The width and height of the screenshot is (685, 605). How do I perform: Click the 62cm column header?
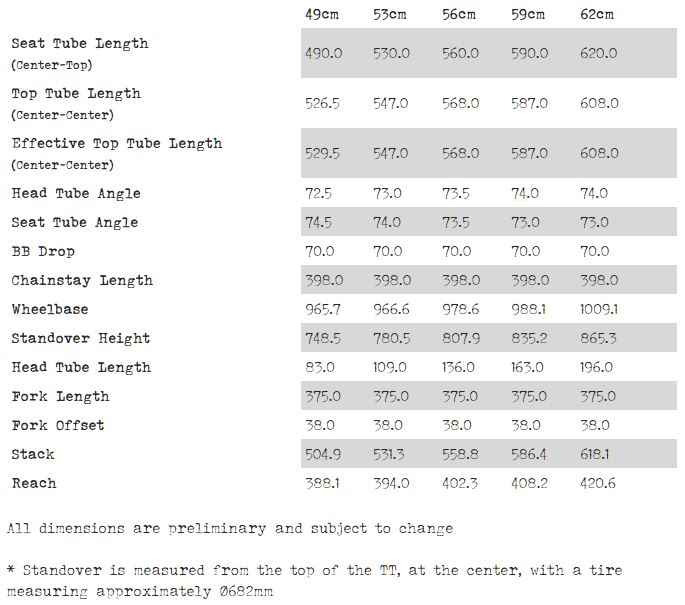point(597,14)
